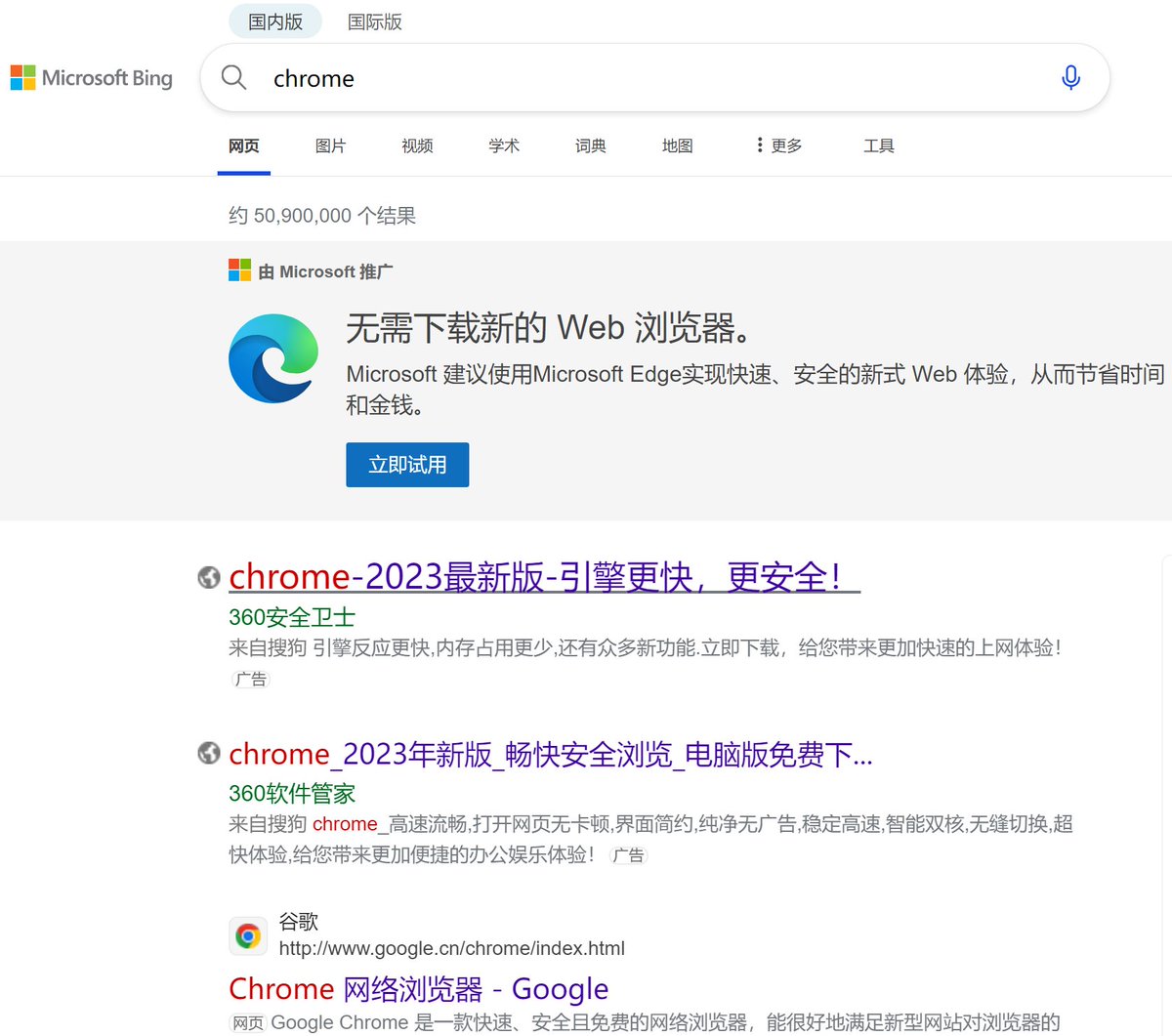Open the 工具 filter options

[879, 145]
